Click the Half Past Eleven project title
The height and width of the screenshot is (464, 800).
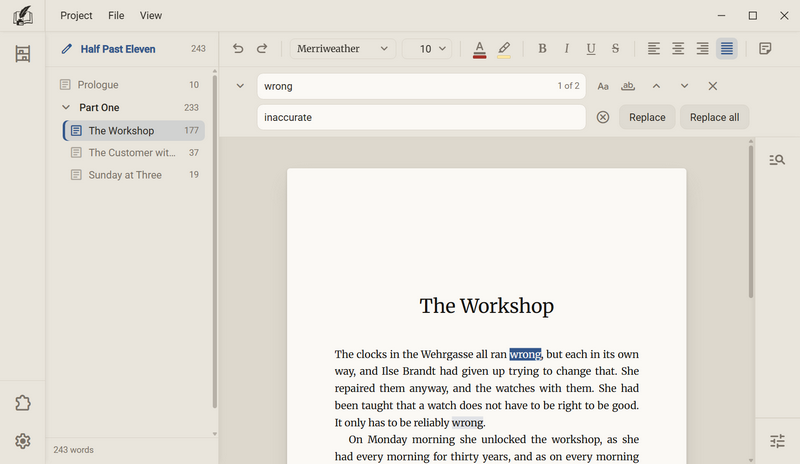click(118, 49)
